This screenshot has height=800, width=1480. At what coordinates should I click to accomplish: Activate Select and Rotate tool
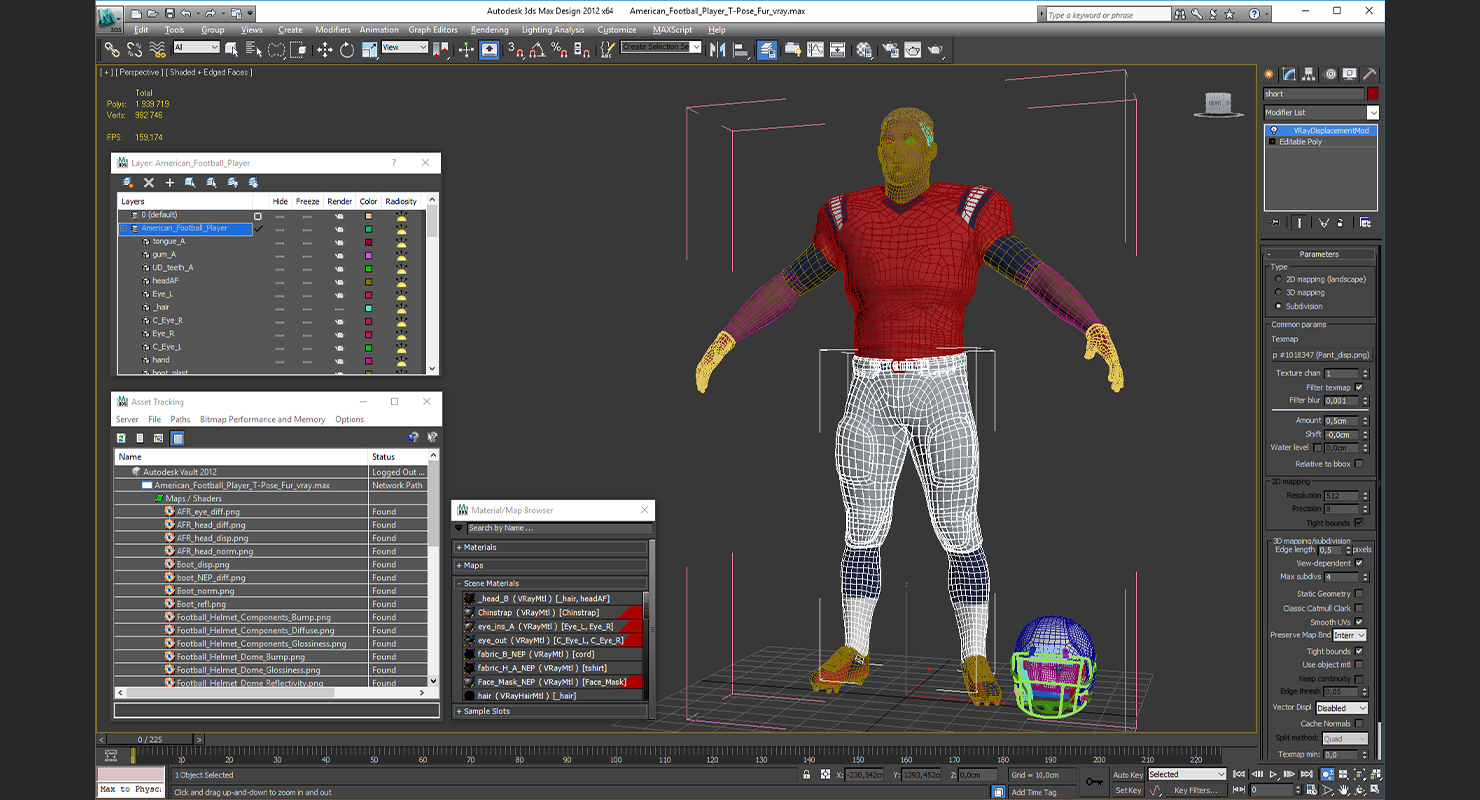347,49
